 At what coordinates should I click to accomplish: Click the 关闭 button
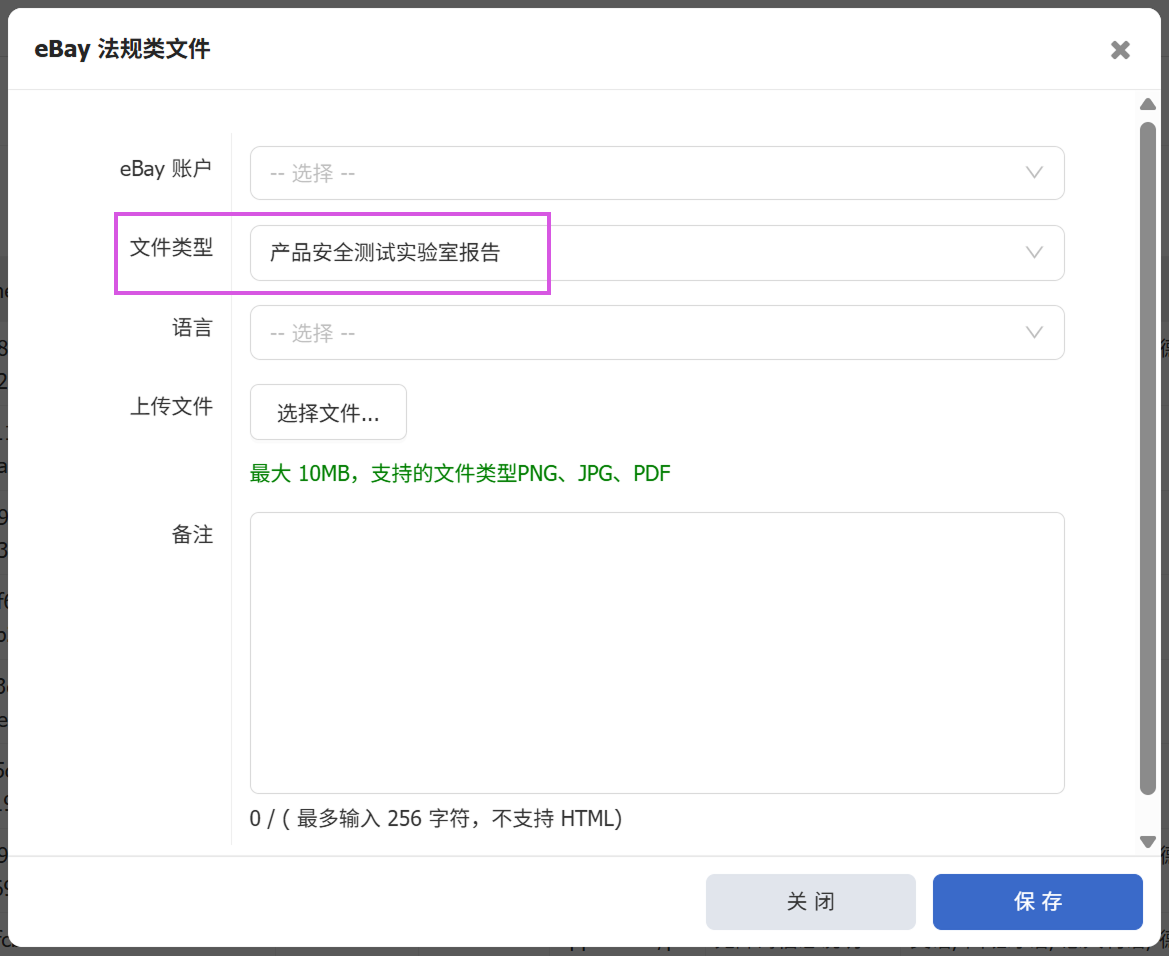[810, 902]
